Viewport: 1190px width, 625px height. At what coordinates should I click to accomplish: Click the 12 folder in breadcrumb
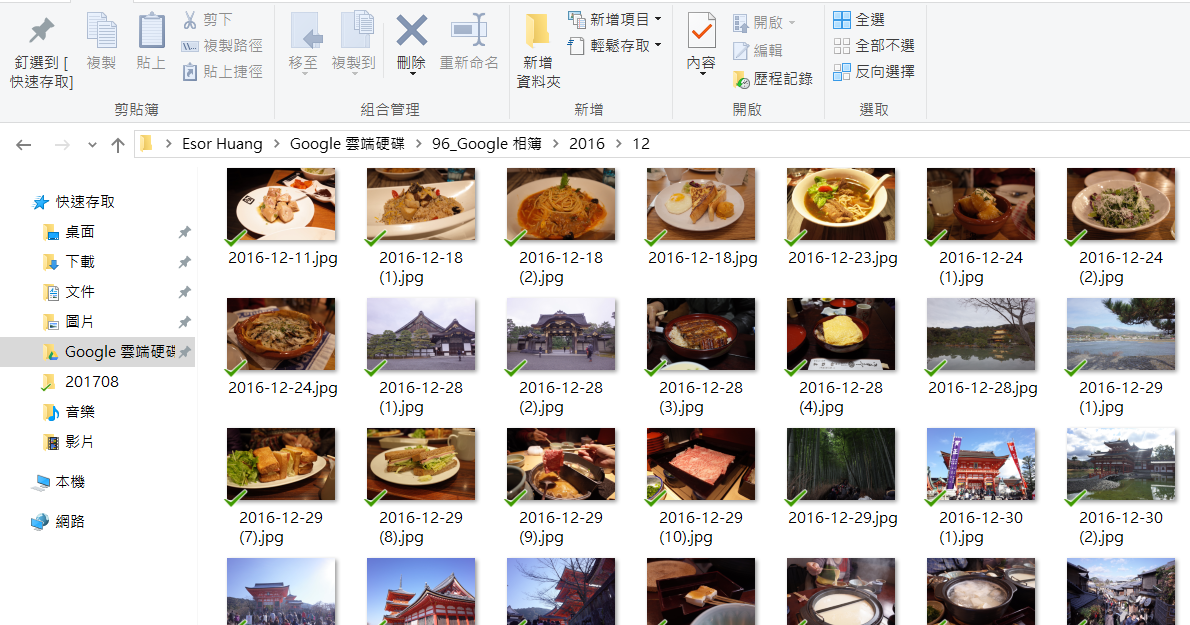pos(641,144)
